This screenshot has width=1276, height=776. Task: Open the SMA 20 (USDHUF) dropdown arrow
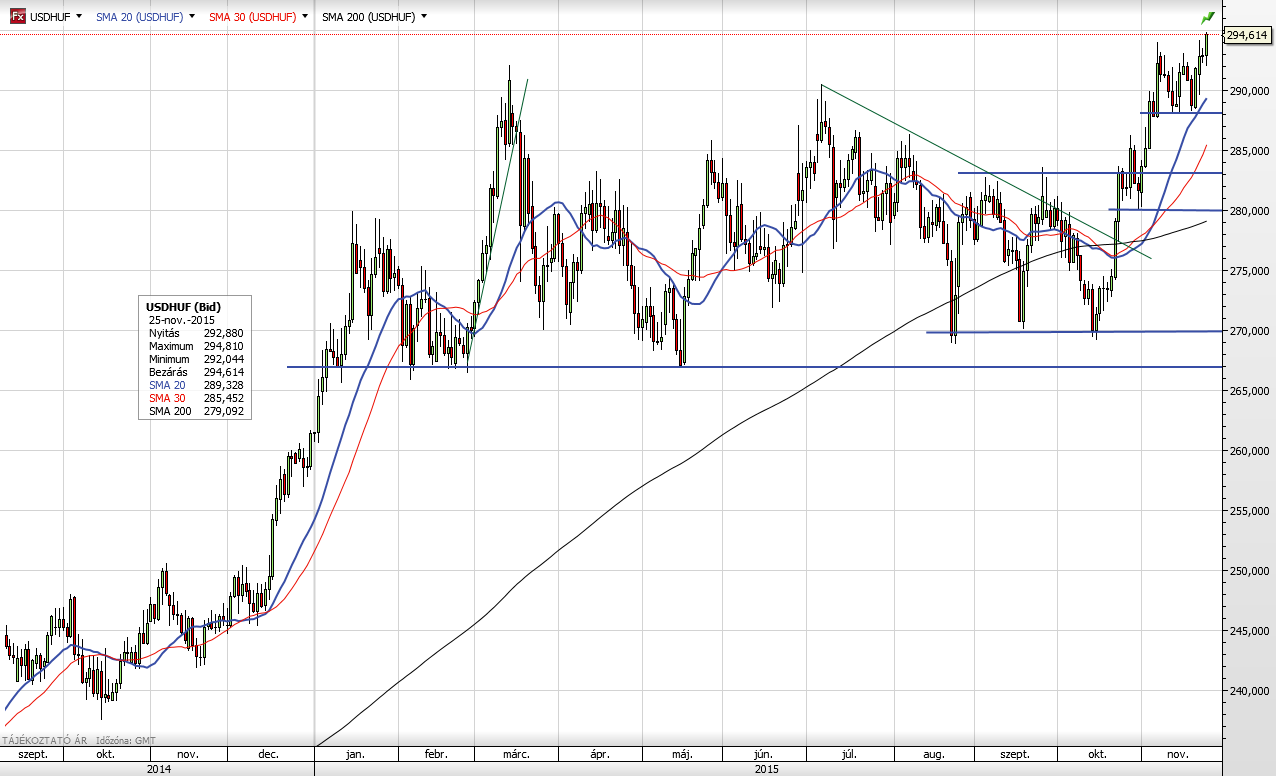pos(192,16)
